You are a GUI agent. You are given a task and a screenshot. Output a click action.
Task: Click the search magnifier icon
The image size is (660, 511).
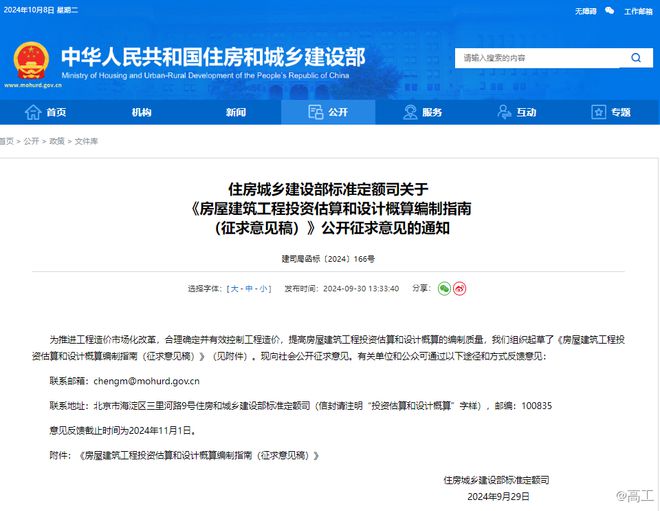(x=636, y=58)
